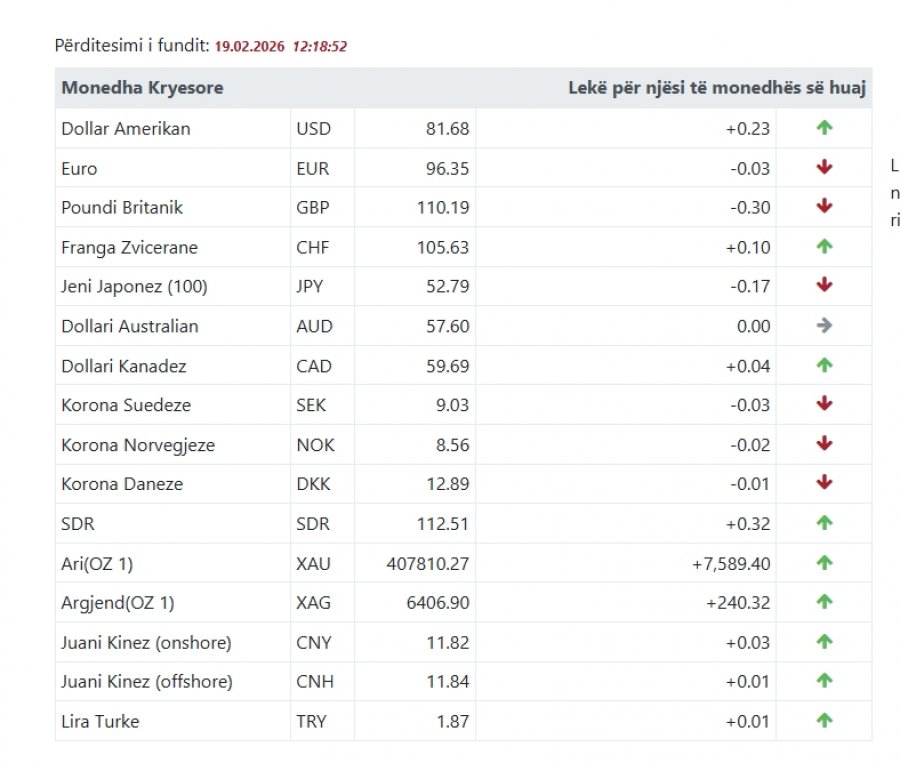This screenshot has height=763, width=900.
Task: Click the green up arrow for XAU gold
Action: pyautogui.click(x=824, y=563)
